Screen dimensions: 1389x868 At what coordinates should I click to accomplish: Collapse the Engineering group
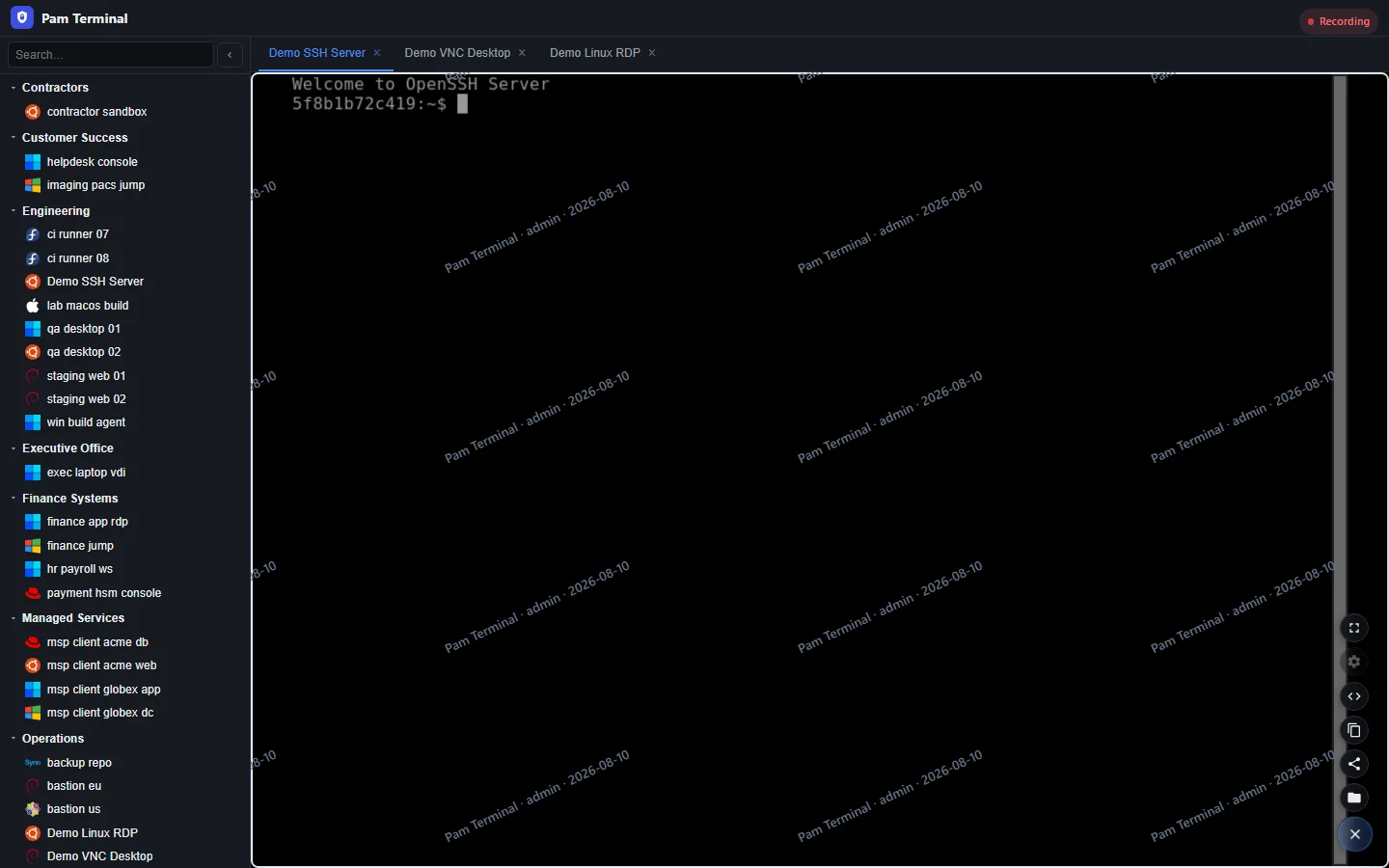[x=13, y=211]
